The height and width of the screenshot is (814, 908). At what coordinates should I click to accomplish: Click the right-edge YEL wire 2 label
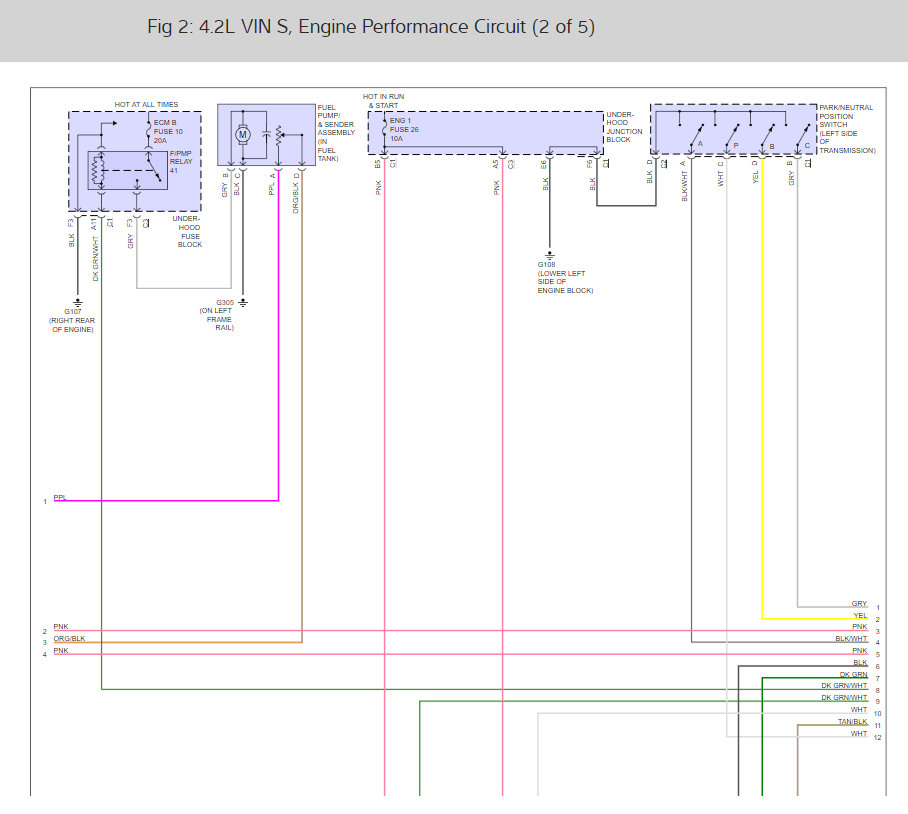click(x=860, y=615)
